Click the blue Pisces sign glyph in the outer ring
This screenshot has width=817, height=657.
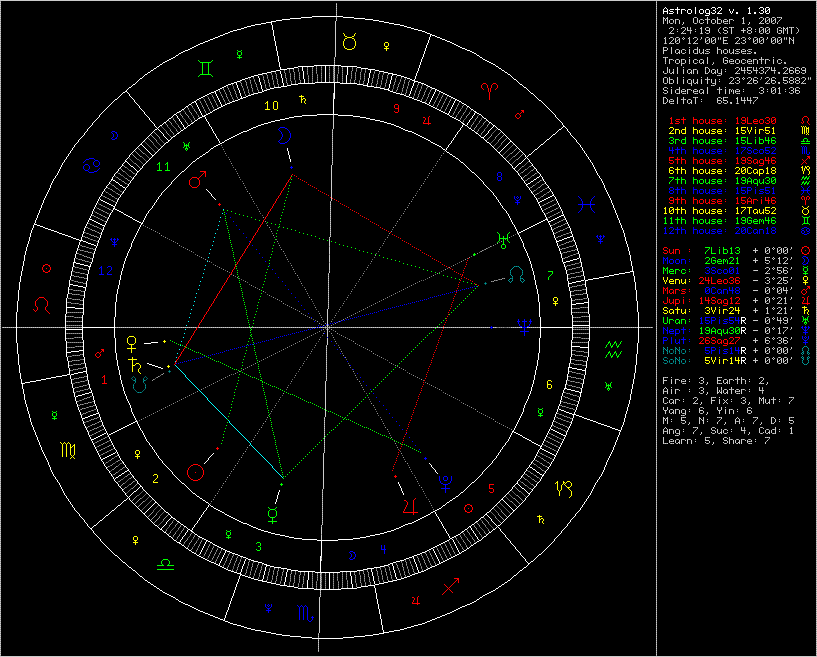(587, 206)
